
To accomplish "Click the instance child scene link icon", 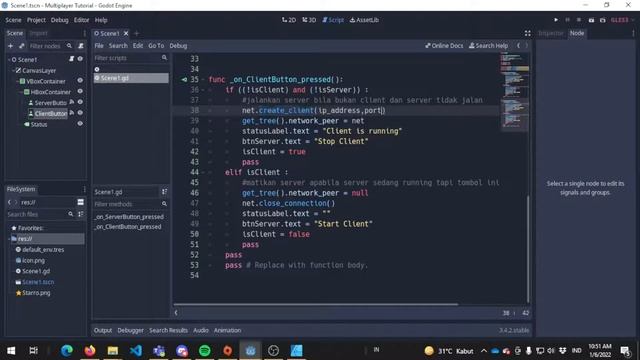I will click(x=22, y=46).
